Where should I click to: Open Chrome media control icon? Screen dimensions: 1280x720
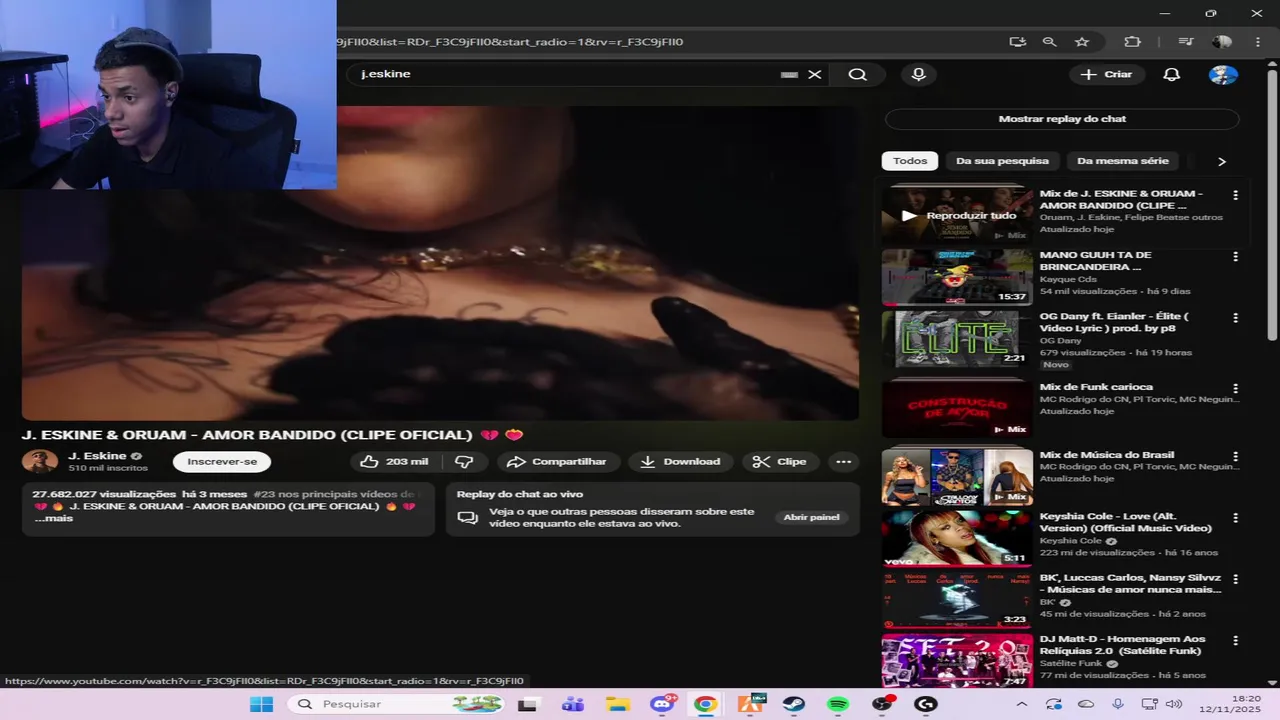click(x=1185, y=42)
